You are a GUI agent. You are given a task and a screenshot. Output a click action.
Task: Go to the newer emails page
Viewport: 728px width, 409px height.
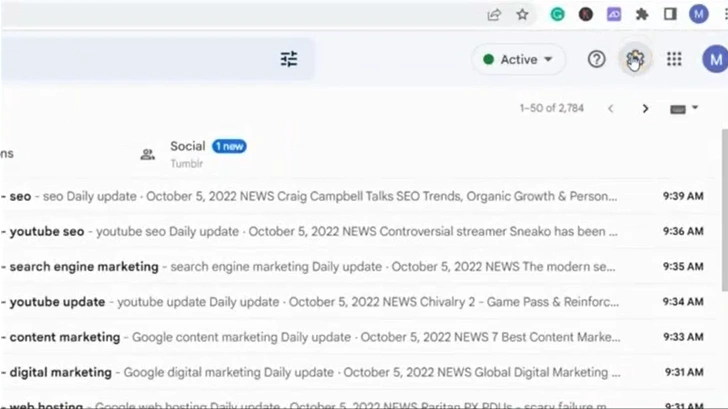[x=611, y=109]
